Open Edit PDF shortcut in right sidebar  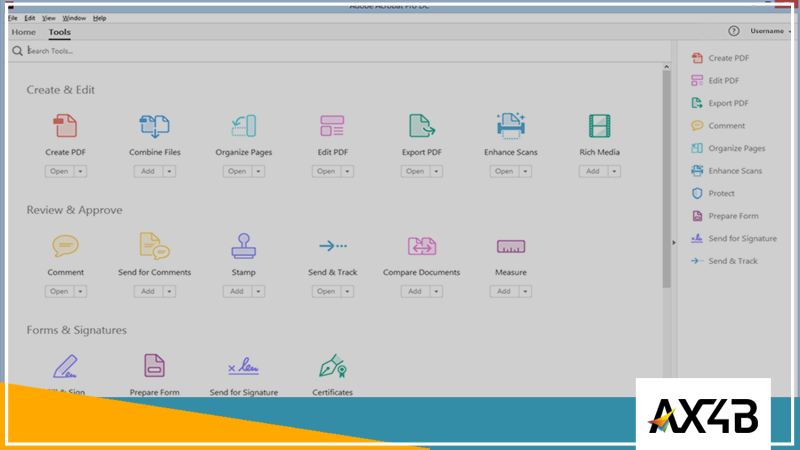tap(715, 81)
